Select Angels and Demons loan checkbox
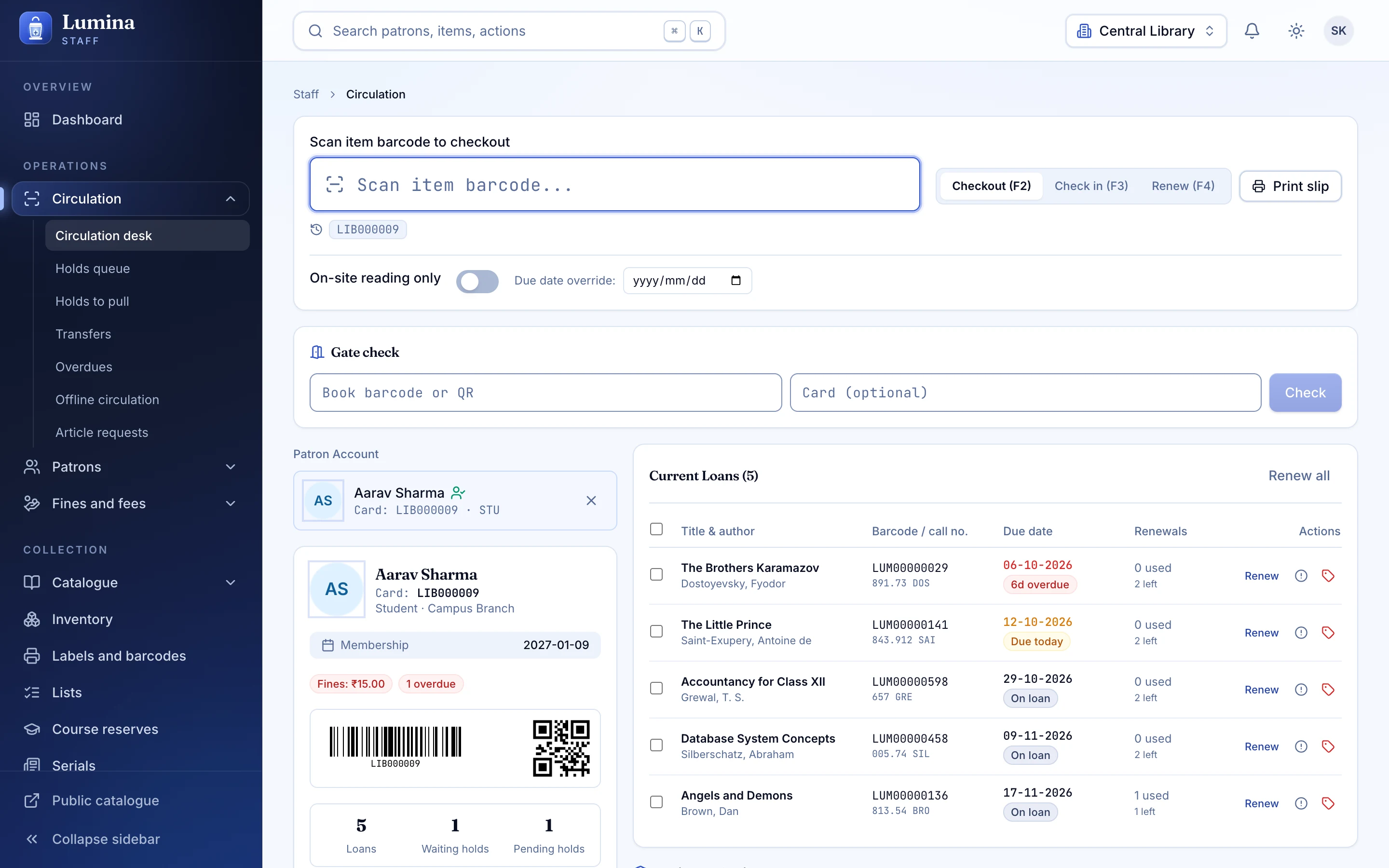This screenshot has height=868, width=1389. tap(656, 802)
